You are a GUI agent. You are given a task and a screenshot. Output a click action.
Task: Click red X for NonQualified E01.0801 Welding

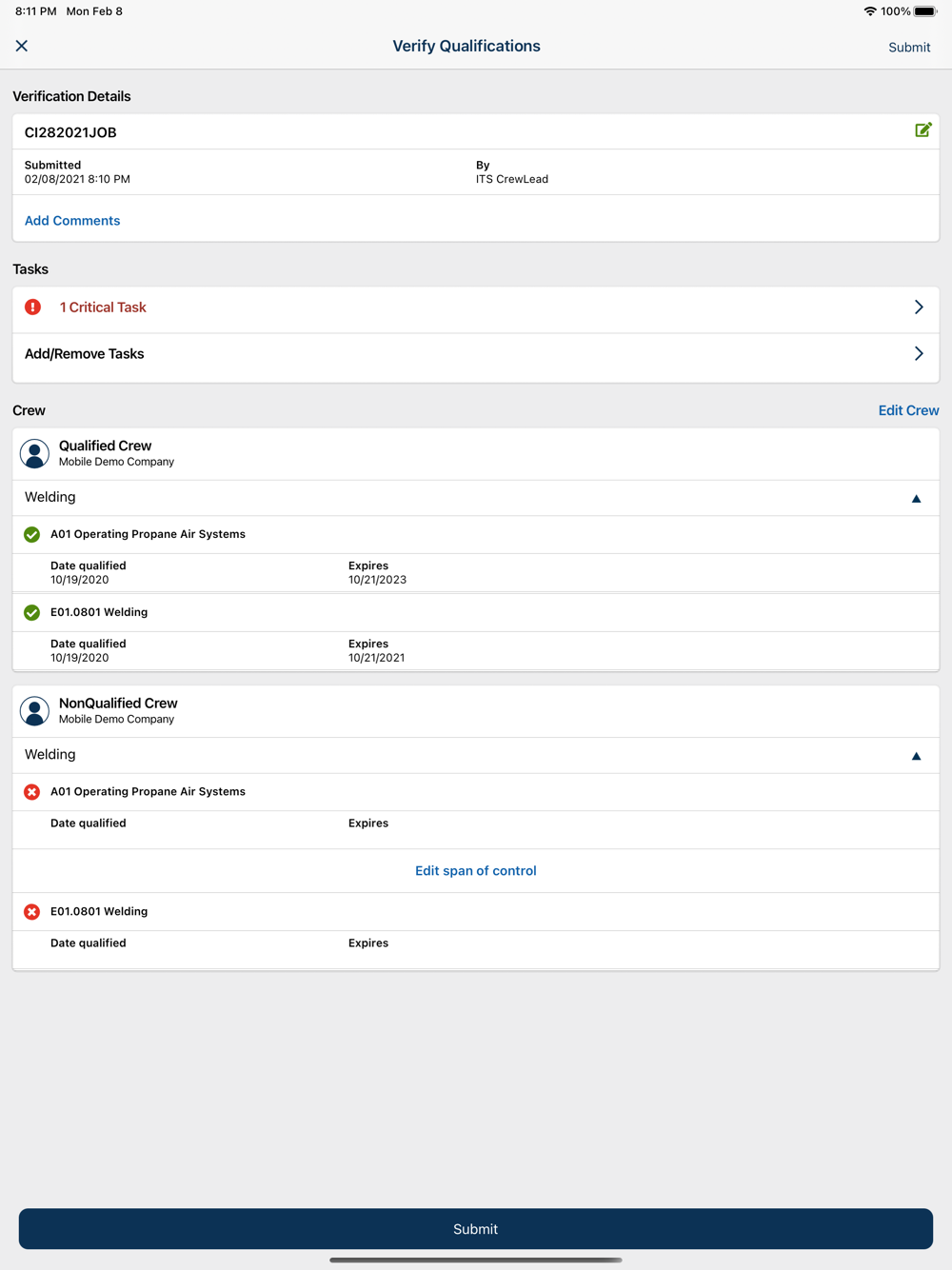[x=32, y=911]
